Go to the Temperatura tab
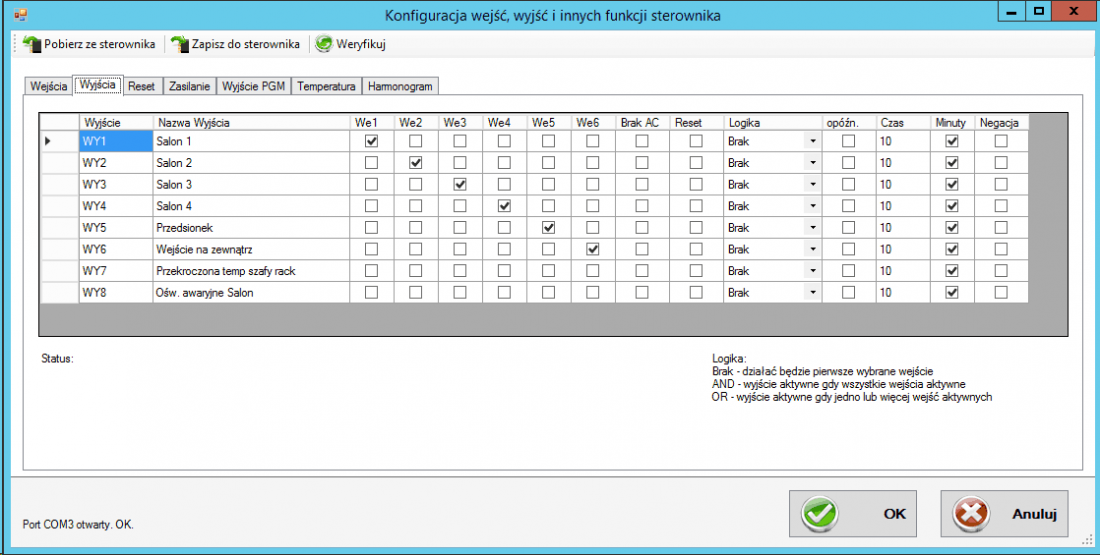 tap(326, 86)
